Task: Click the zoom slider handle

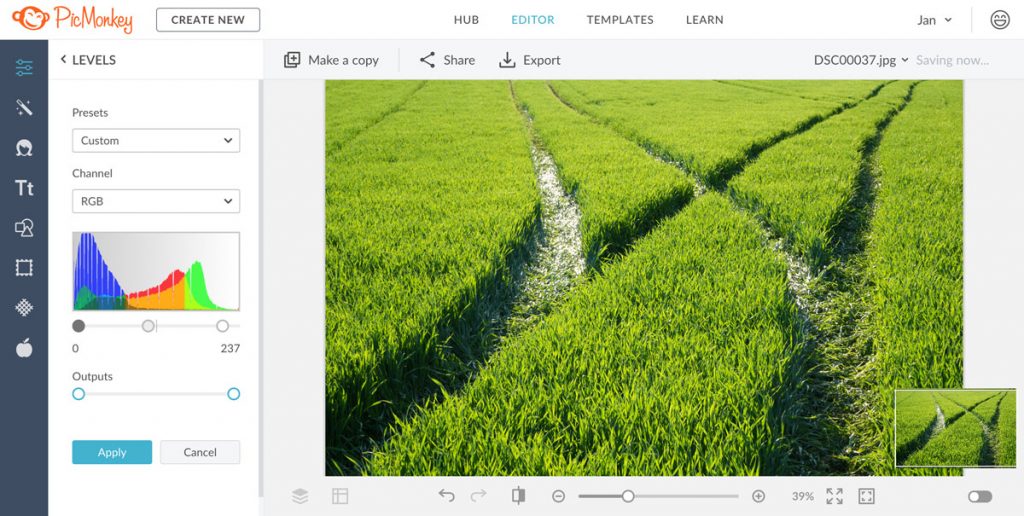Action: pos(628,496)
